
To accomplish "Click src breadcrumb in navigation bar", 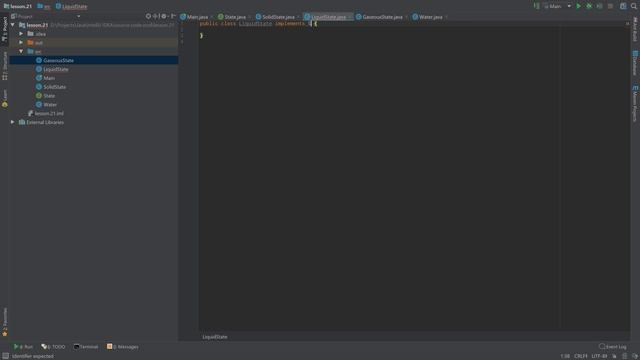I will [x=44, y=6].
